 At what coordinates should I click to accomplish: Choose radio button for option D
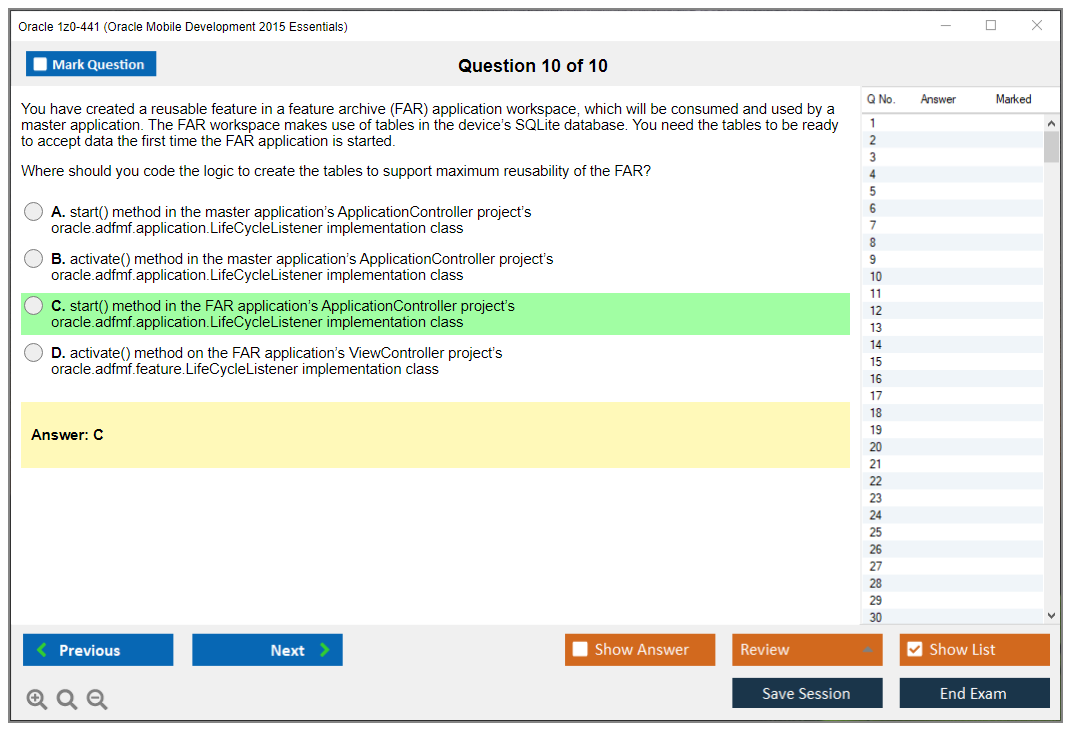[34, 352]
